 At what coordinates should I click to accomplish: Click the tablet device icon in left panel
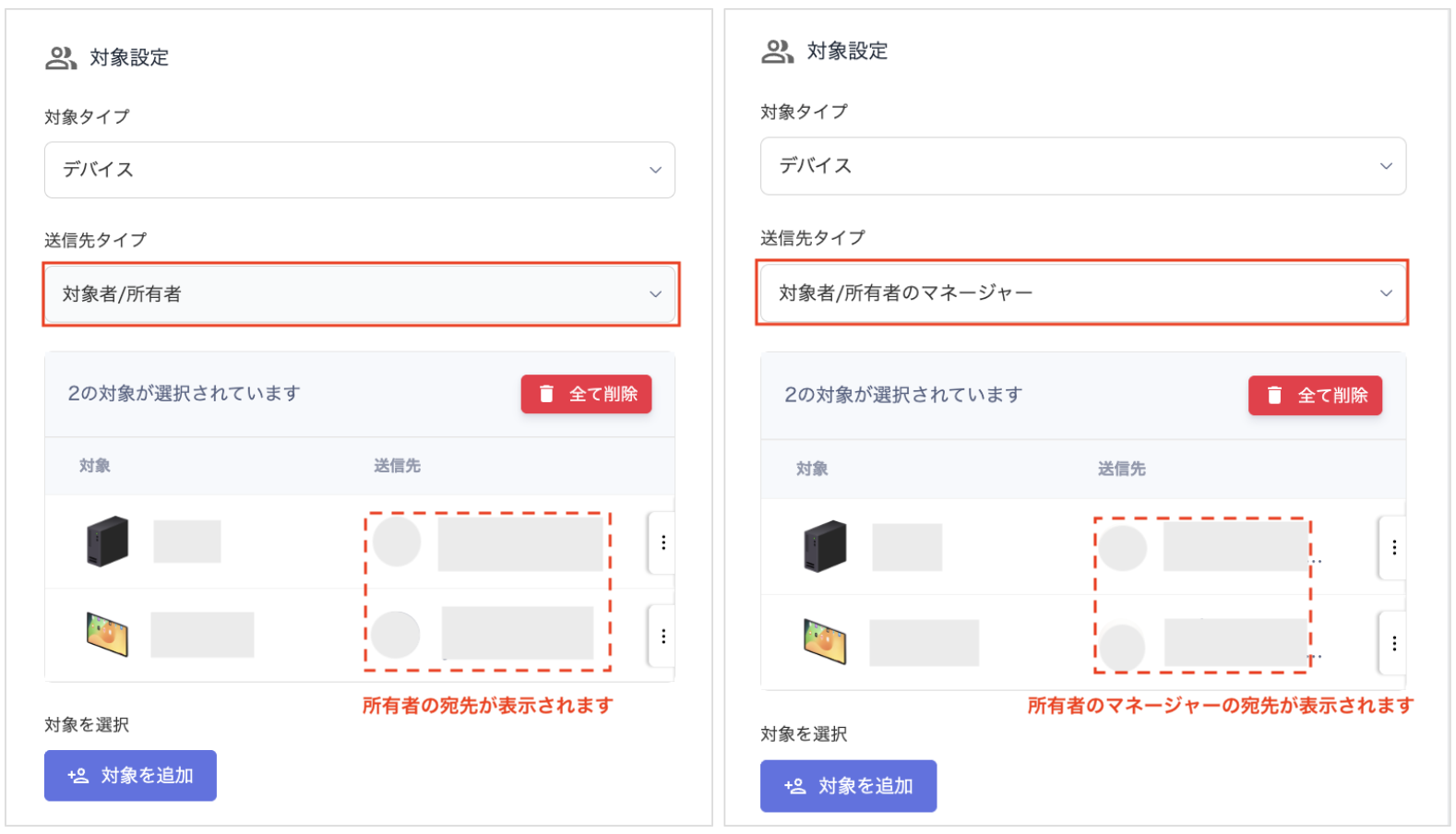(x=107, y=634)
